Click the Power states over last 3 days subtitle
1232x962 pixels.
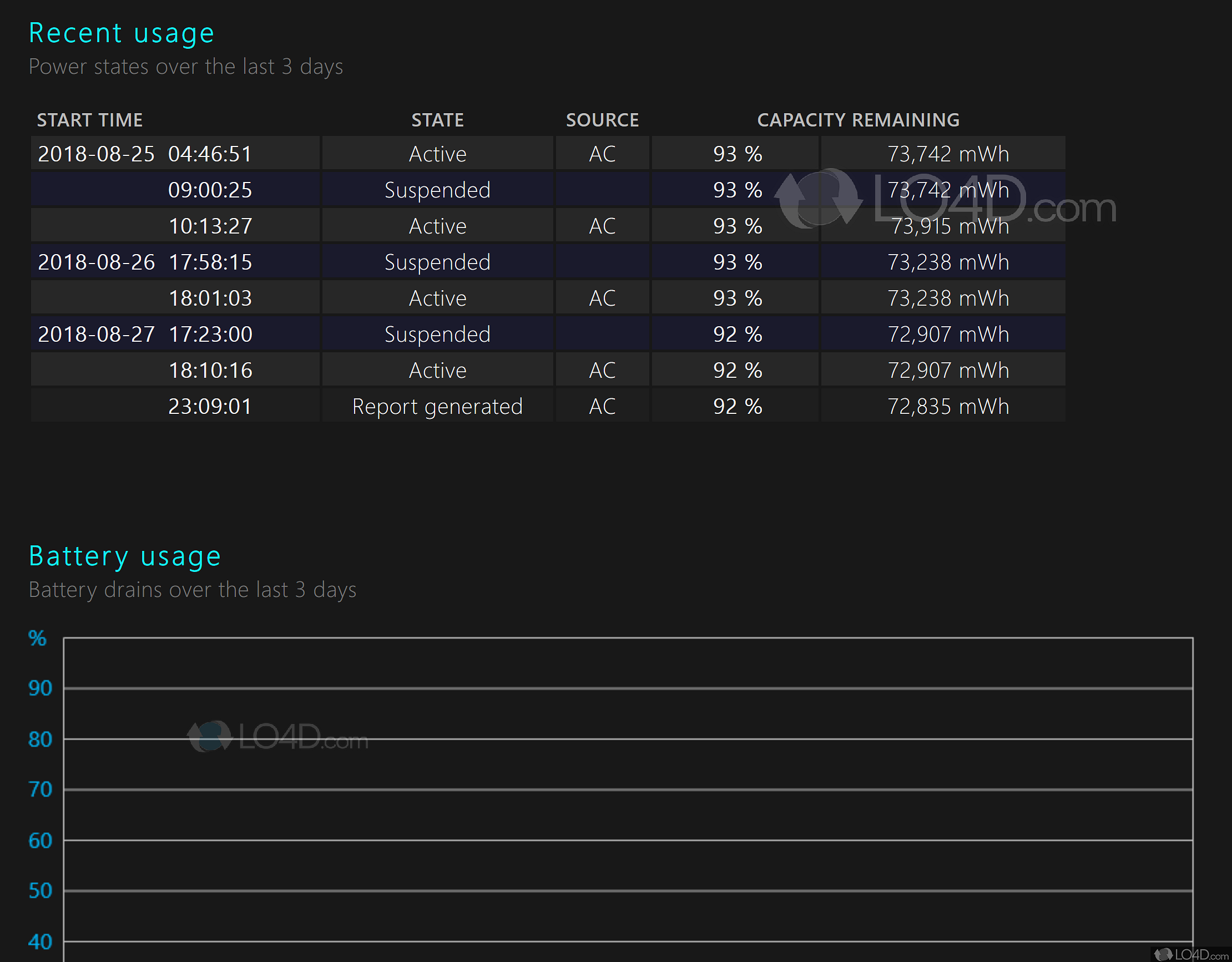[x=186, y=67]
